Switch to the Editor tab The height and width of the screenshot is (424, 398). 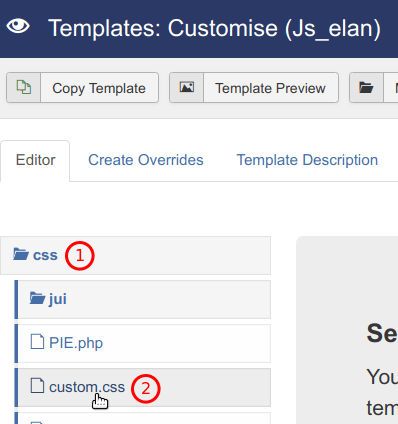[35, 160]
